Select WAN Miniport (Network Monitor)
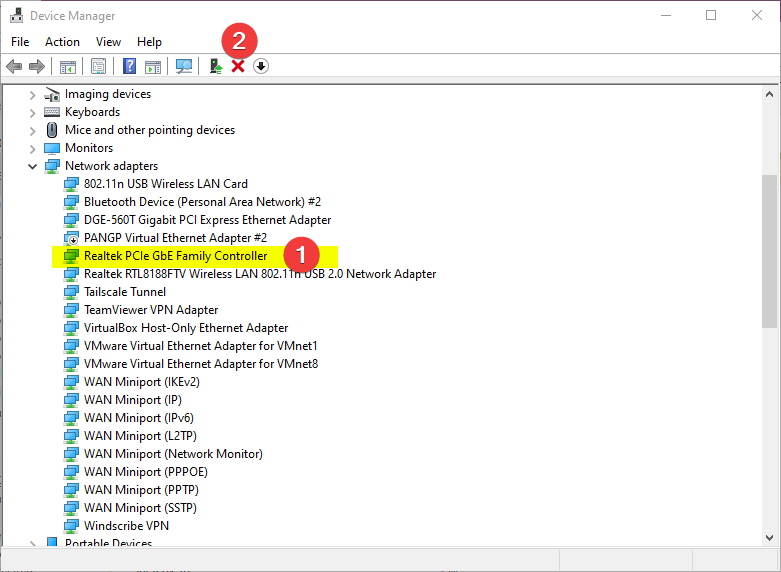 pyautogui.click(x=173, y=453)
